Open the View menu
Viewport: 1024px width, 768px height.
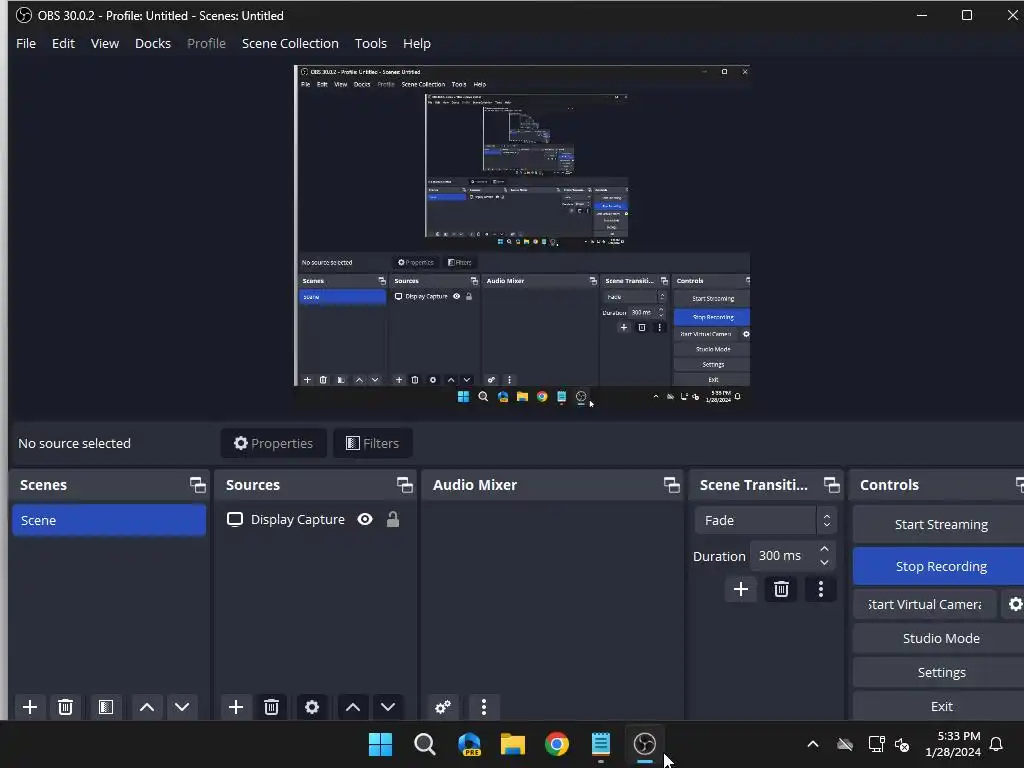tap(104, 44)
